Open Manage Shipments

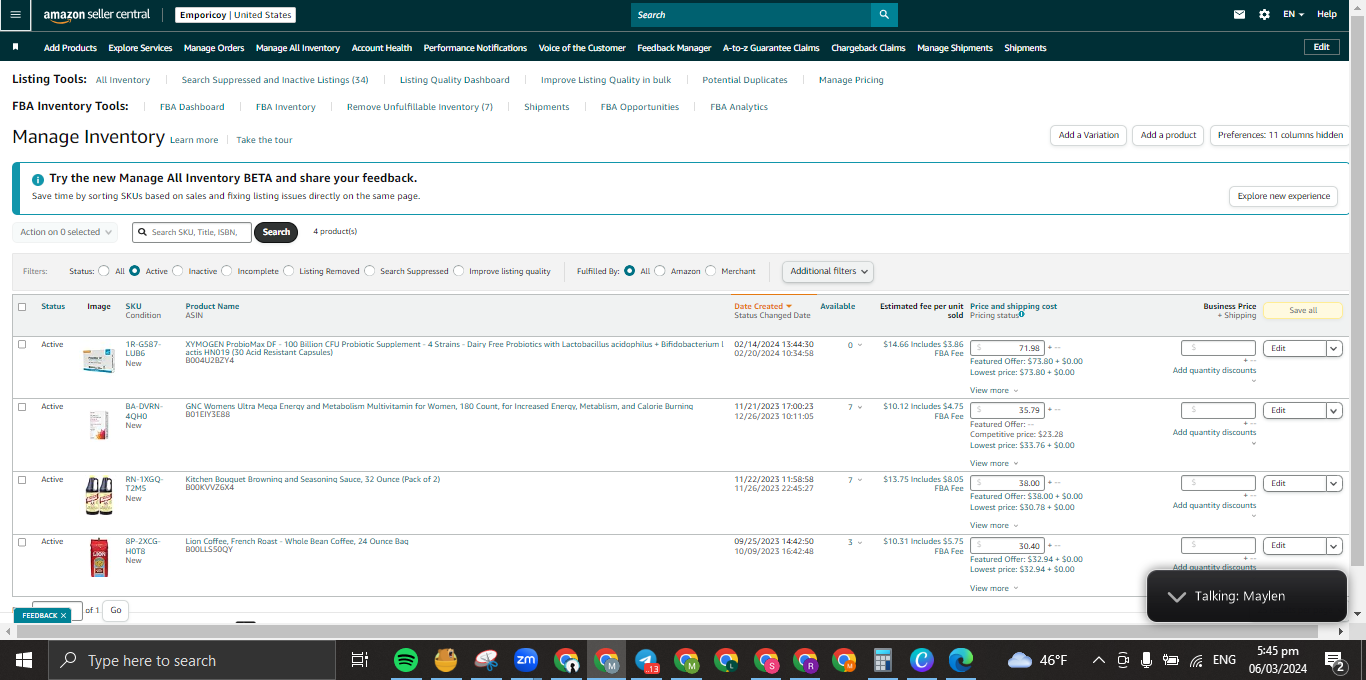pos(955,48)
